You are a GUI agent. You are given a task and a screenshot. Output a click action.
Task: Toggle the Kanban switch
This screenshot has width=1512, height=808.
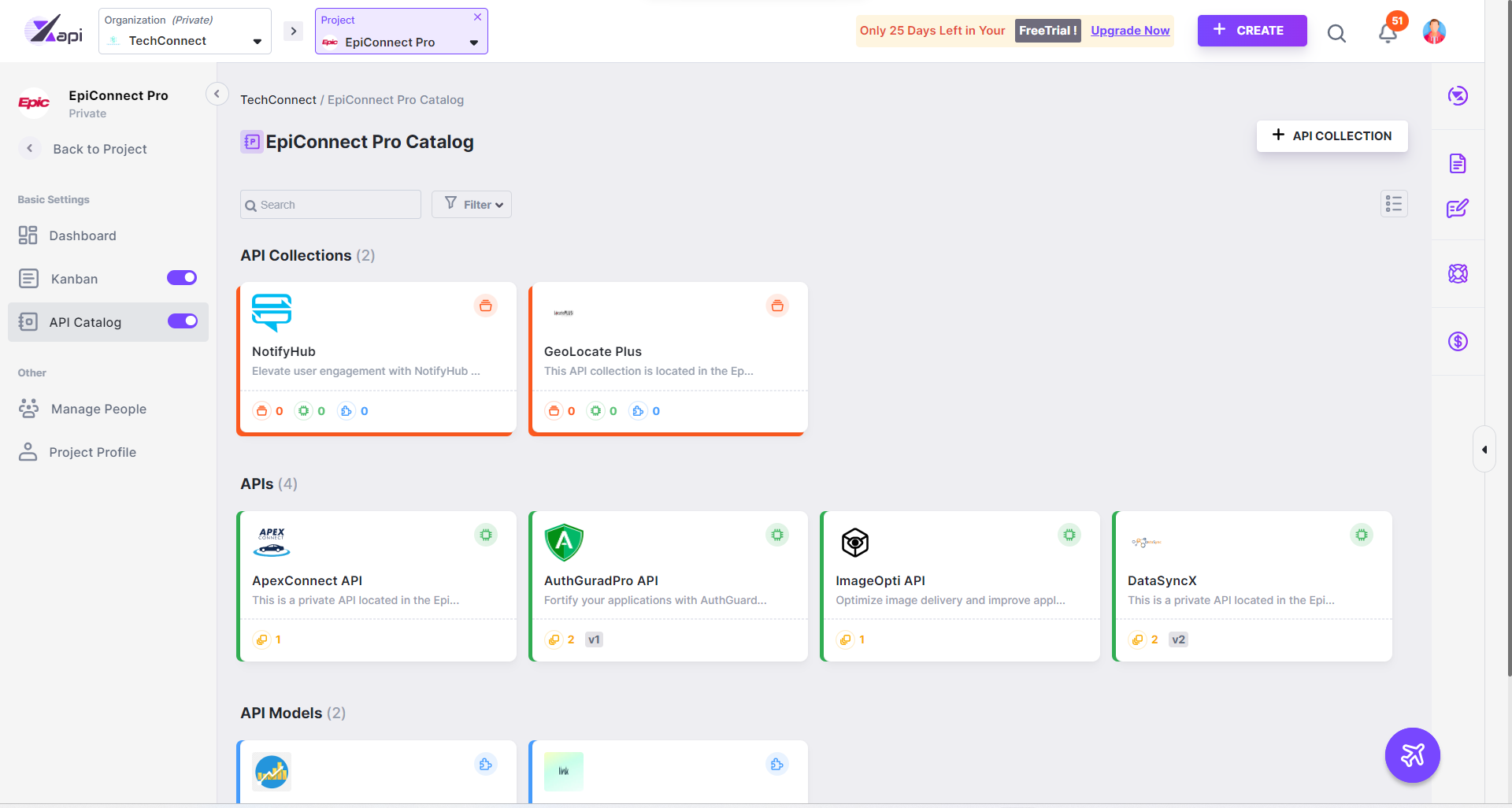point(182,277)
